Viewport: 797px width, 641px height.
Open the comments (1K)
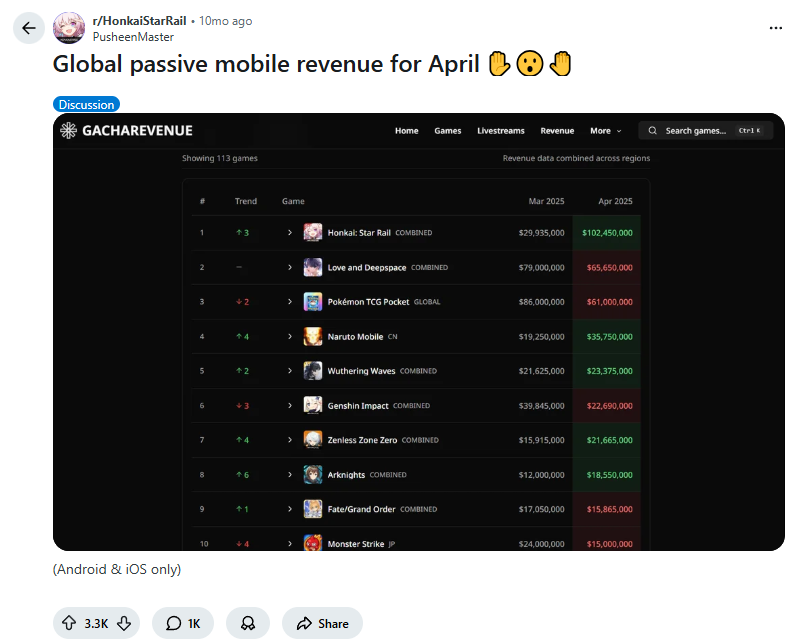[x=183, y=623]
